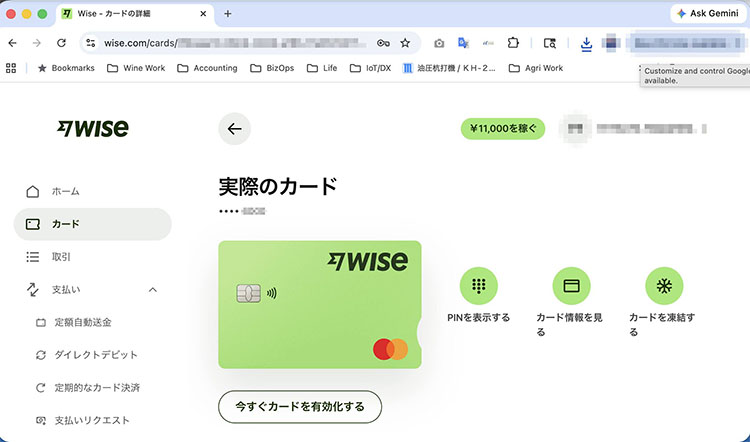Click the site information icon in address bar
Screen dimensions: 750x442
[90, 43]
